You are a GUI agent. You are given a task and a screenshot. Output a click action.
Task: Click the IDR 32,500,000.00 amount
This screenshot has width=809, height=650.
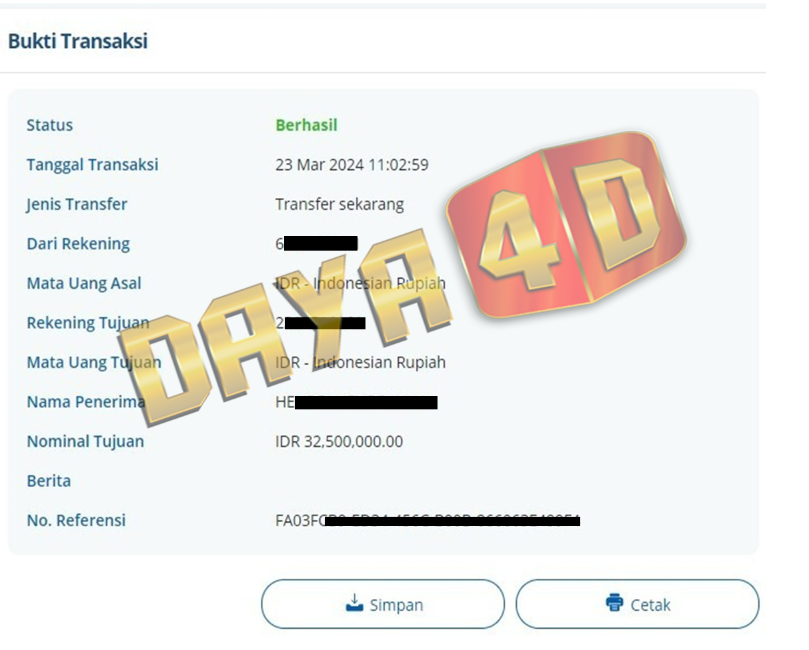[x=339, y=442]
